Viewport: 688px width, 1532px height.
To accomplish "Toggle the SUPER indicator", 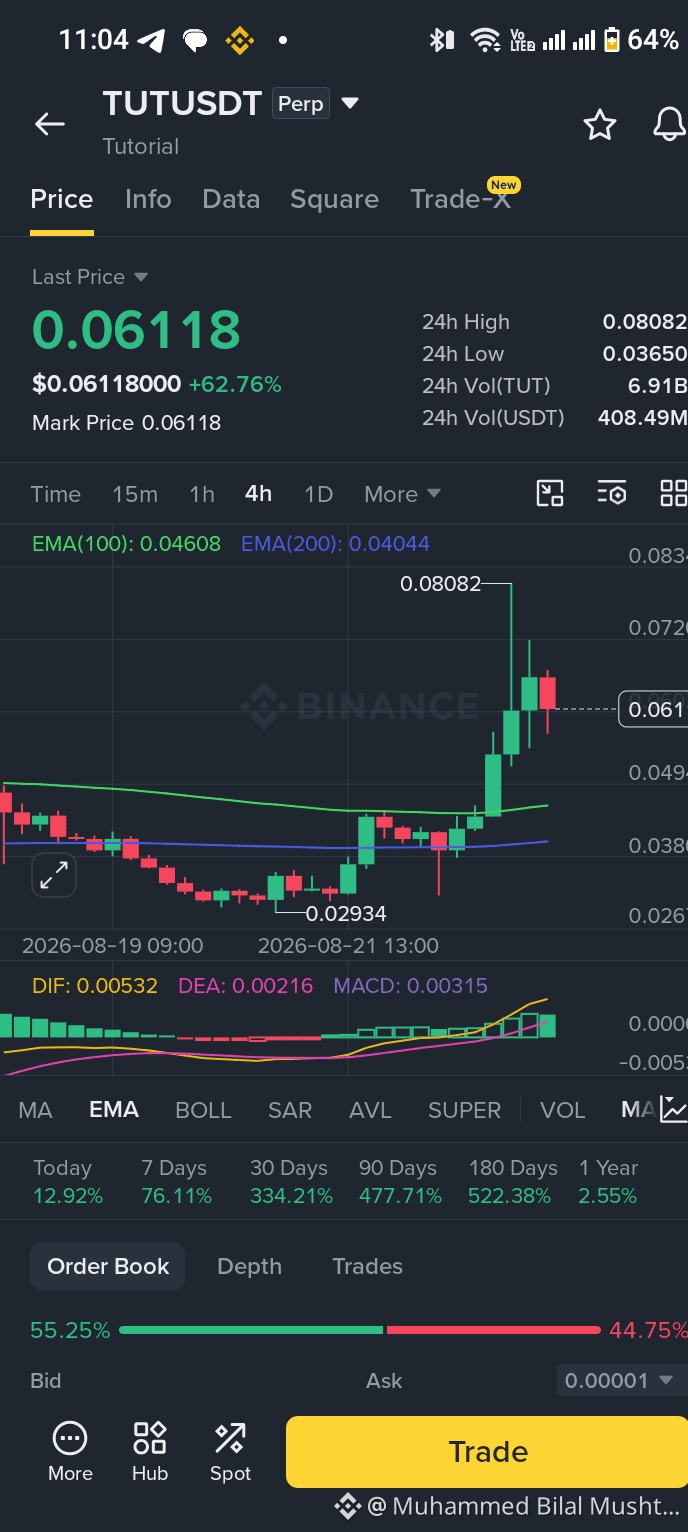I will [x=464, y=1110].
